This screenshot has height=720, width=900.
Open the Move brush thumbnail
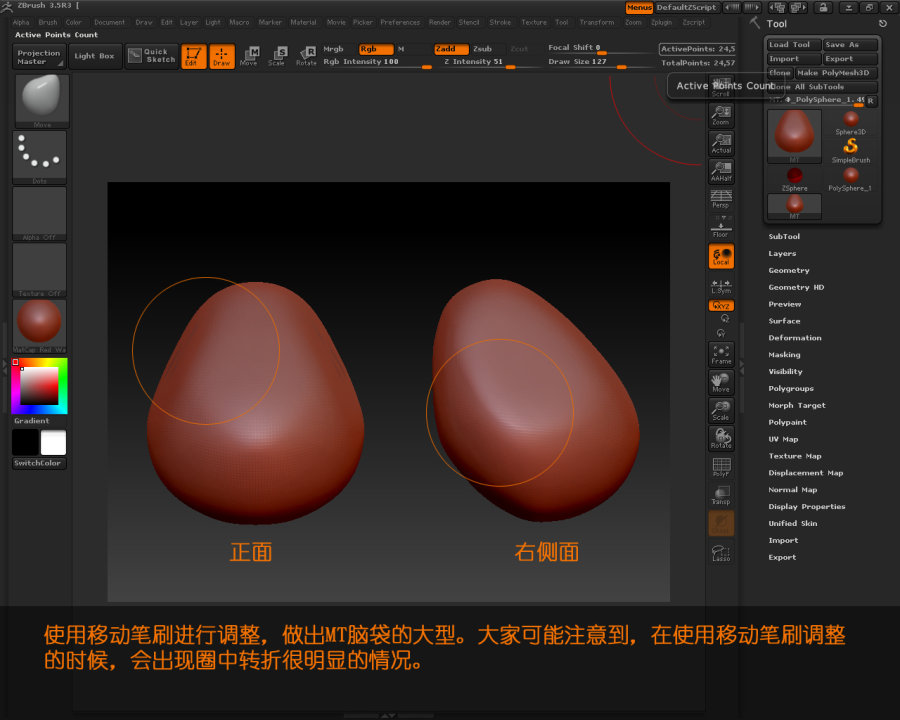42,100
